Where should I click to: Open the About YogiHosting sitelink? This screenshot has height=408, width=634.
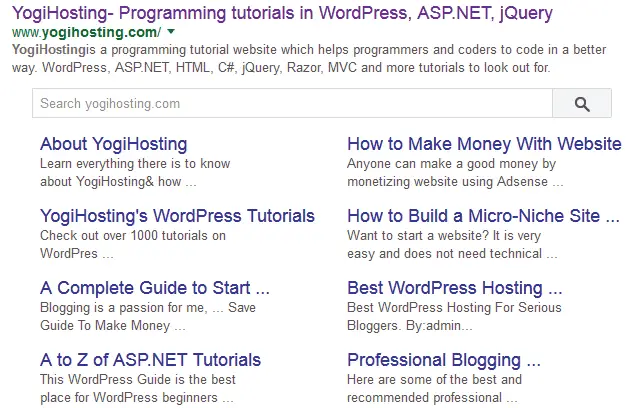click(x=114, y=144)
